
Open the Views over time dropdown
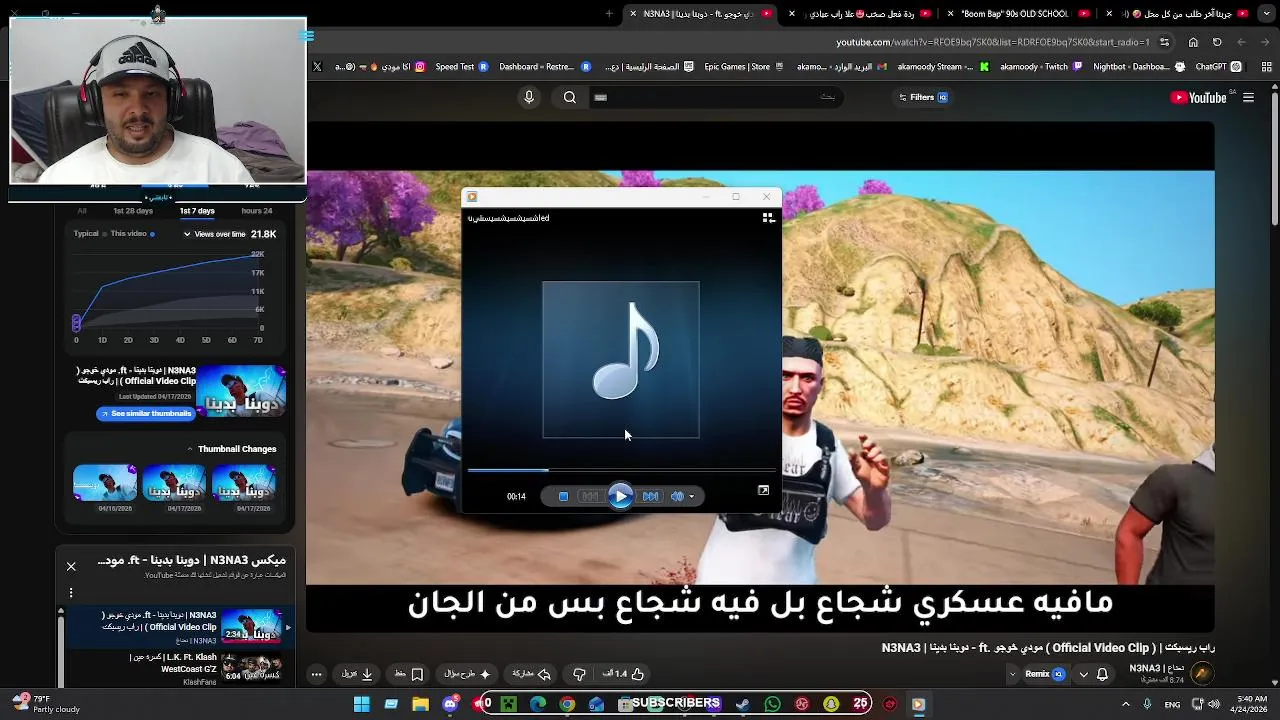click(214, 234)
